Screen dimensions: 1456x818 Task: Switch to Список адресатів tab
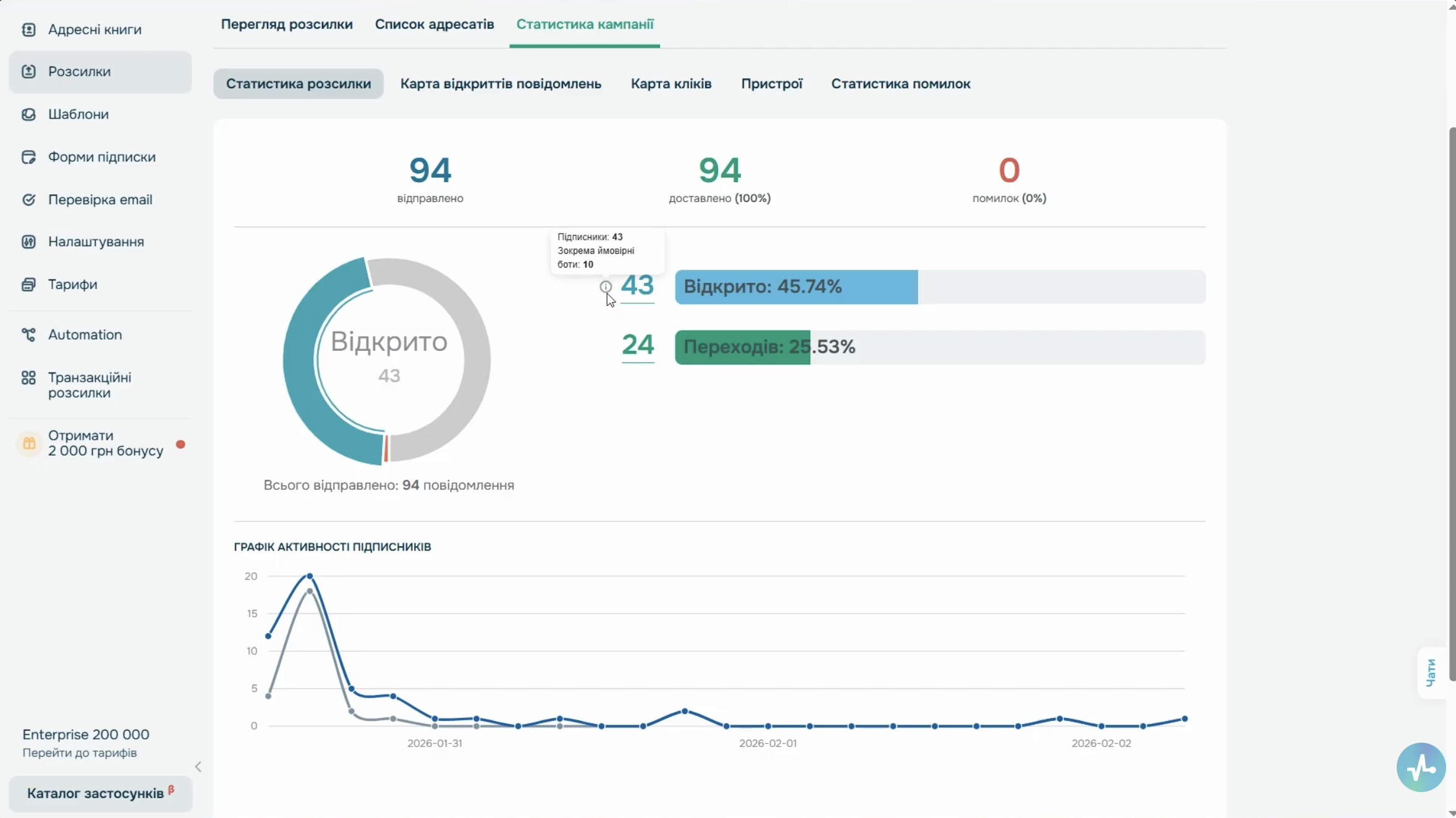click(434, 24)
